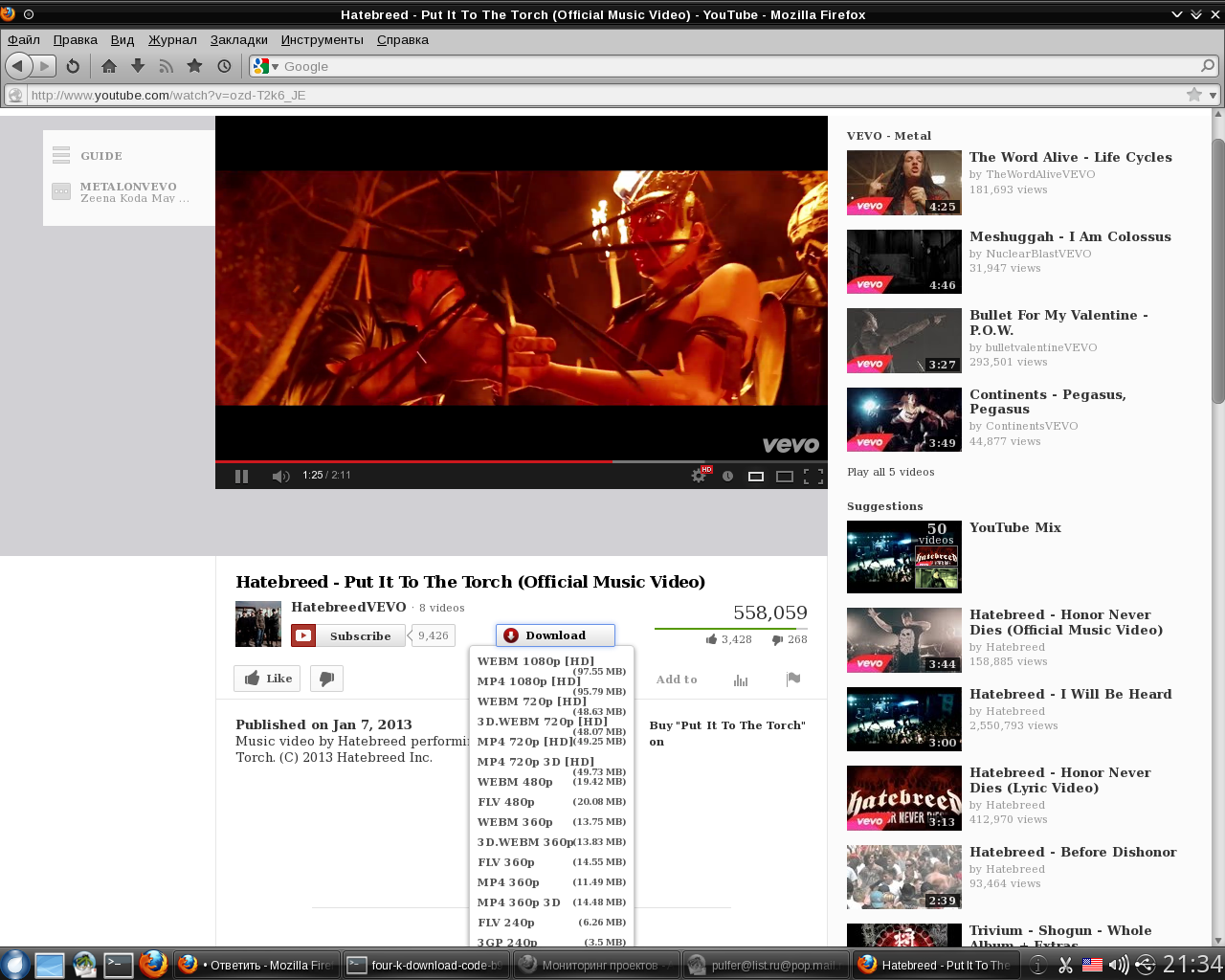Image resolution: width=1225 pixels, height=980 pixels.
Task: Open the Файл menu
Action: pos(24,39)
